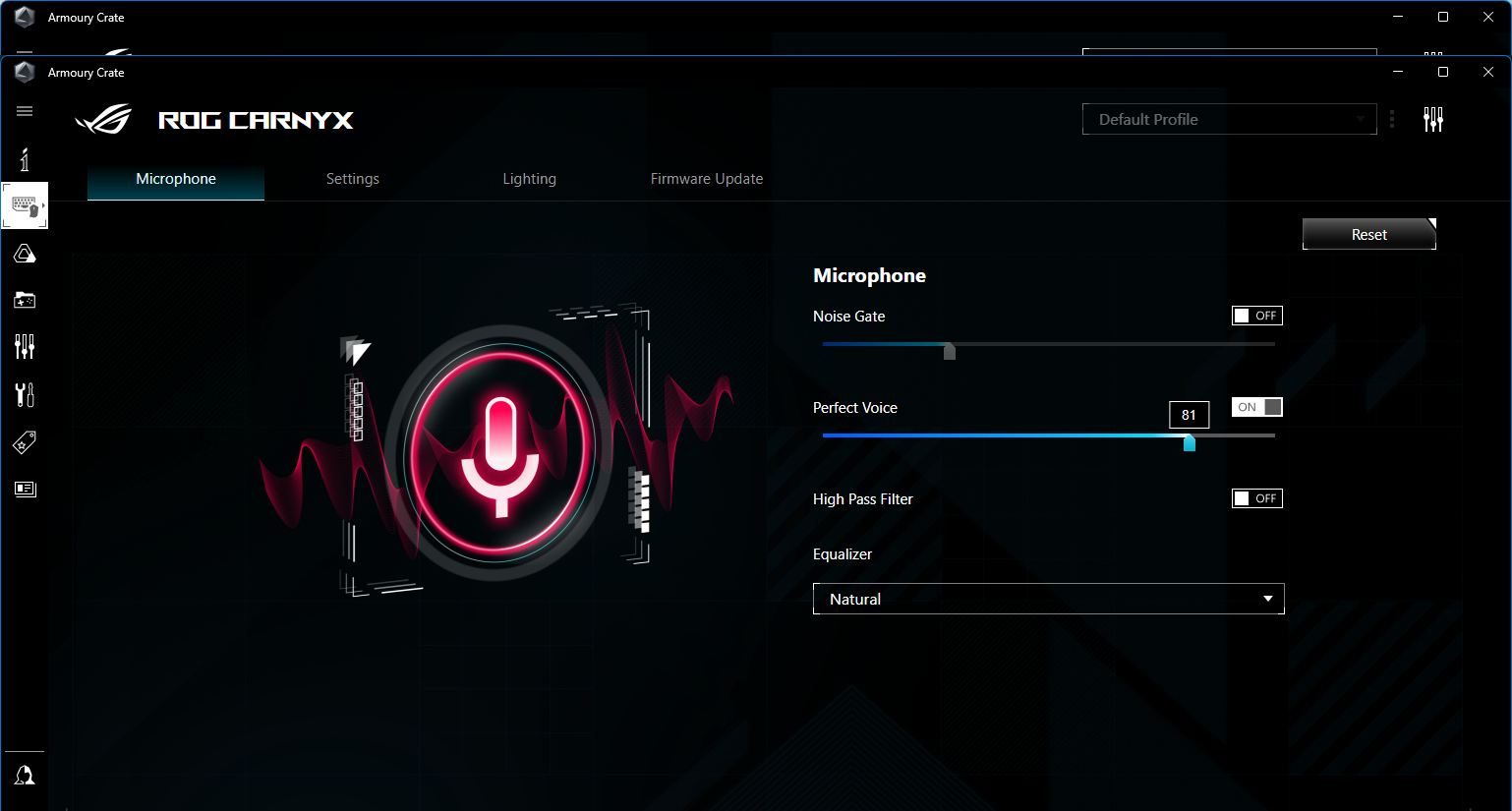The height and width of the screenshot is (811, 1512).
Task: Minimize the background Armoury Crate window
Action: tap(1398, 17)
